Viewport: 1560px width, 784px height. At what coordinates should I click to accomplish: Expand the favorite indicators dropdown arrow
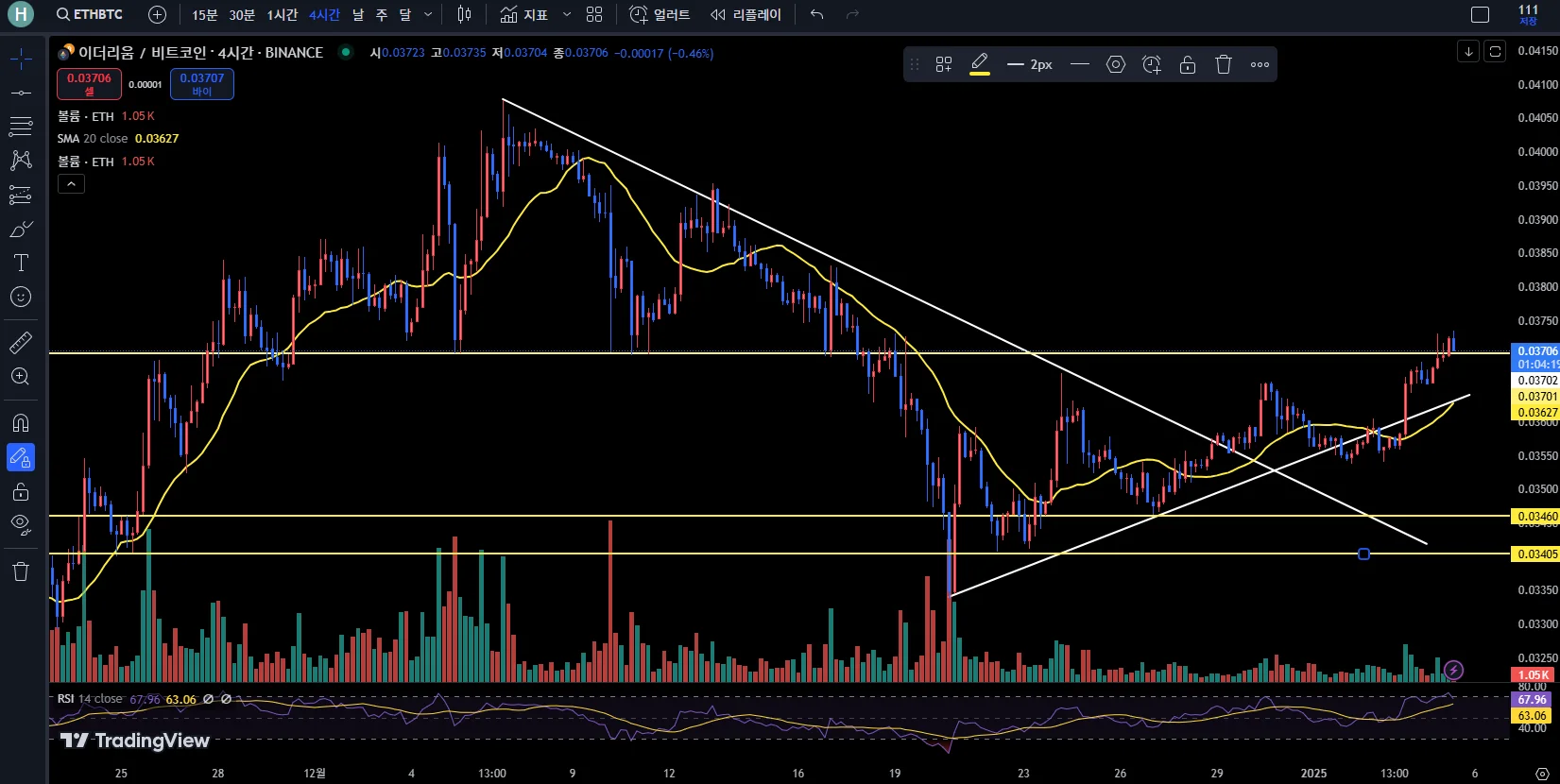tap(567, 14)
